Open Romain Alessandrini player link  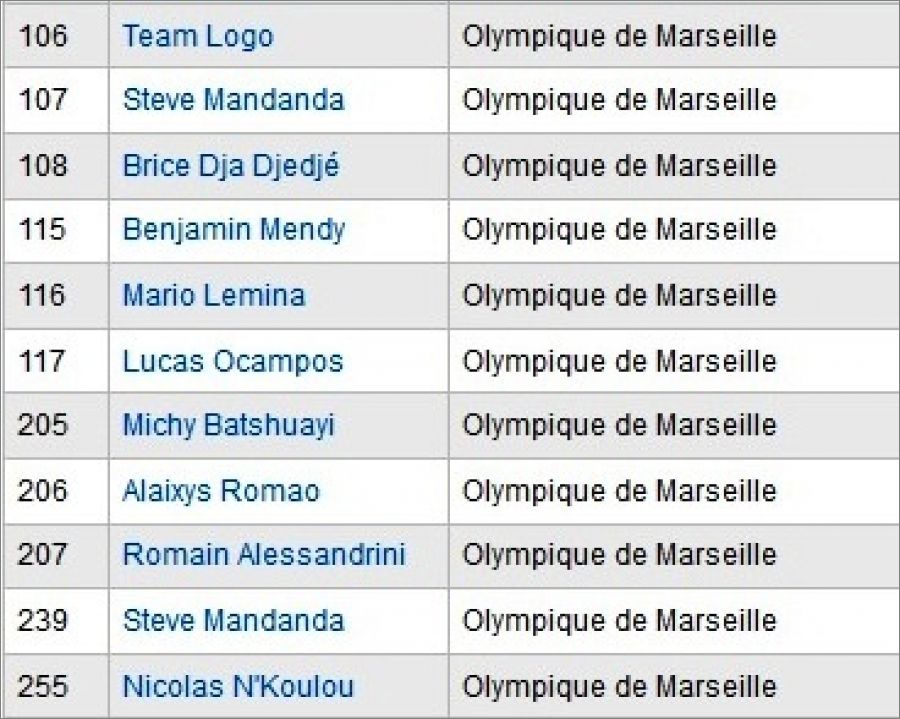pos(264,555)
